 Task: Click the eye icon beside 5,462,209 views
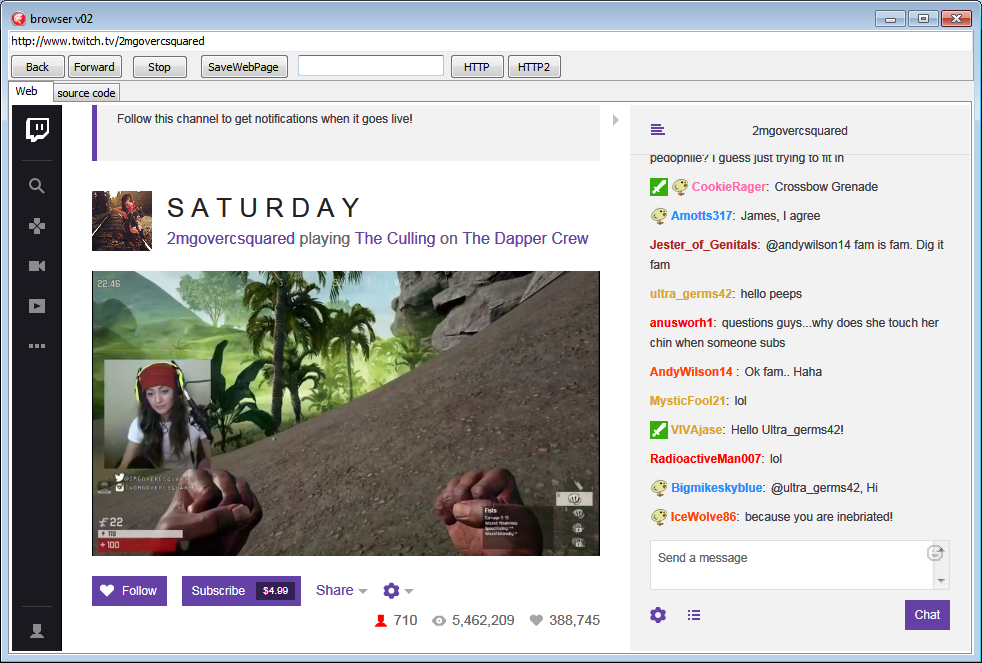pyautogui.click(x=439, y=620)
